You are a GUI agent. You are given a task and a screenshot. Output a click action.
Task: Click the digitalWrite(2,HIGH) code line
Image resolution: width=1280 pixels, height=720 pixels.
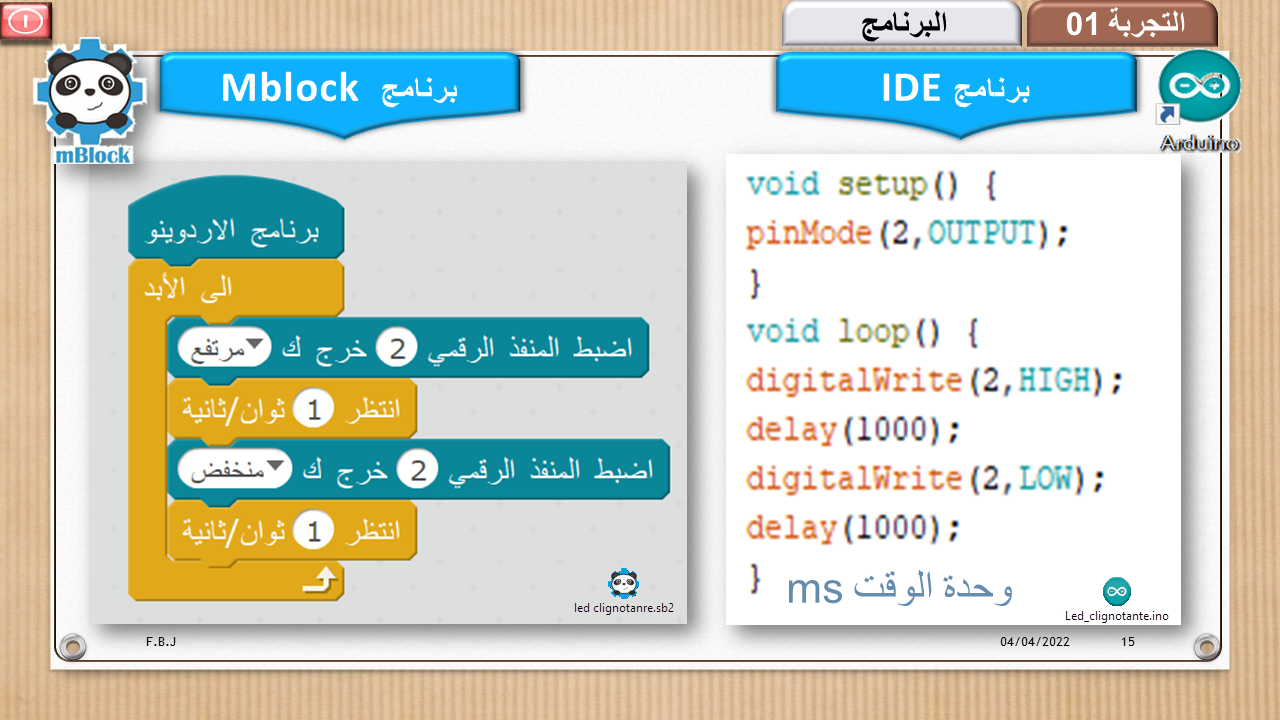point(934,380)
